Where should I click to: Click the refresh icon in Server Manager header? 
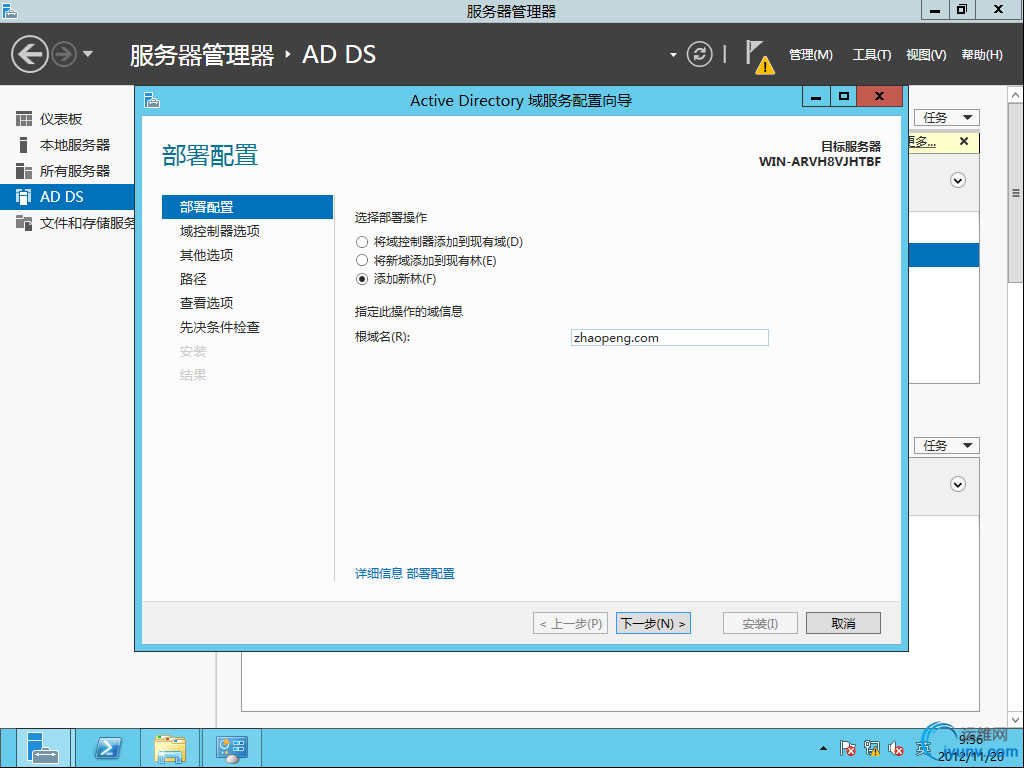699,54
